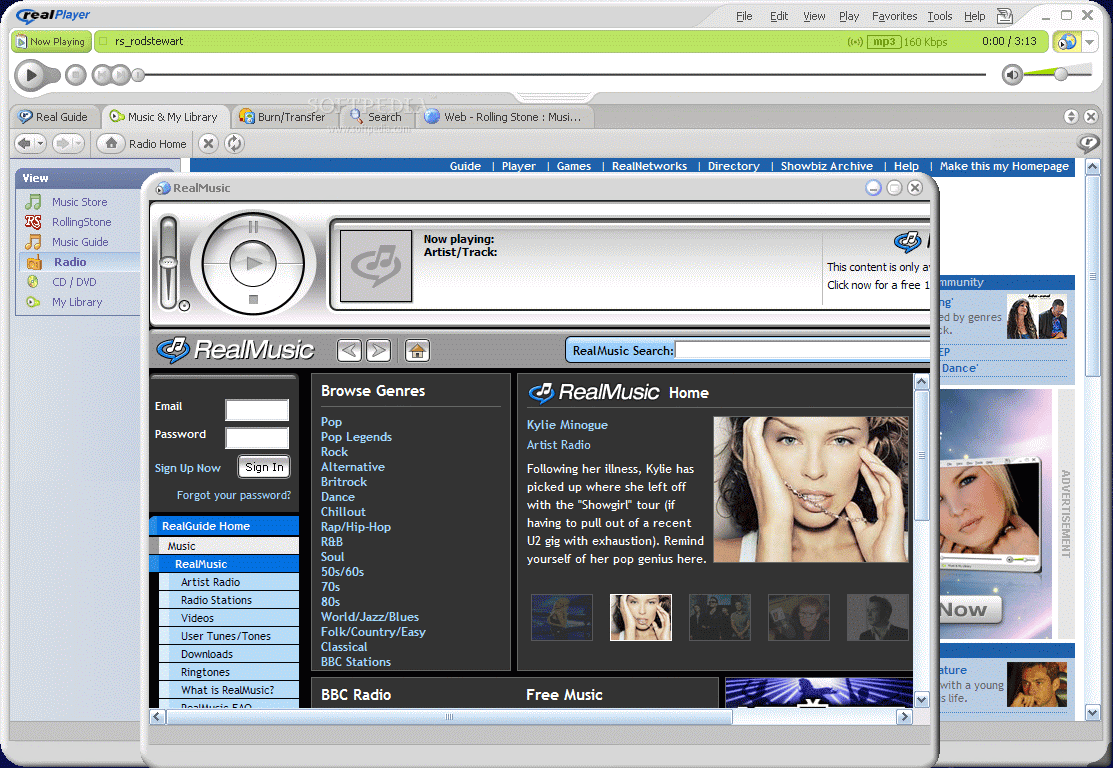Open the BBC Stations genre link

[x=356, y=662]
